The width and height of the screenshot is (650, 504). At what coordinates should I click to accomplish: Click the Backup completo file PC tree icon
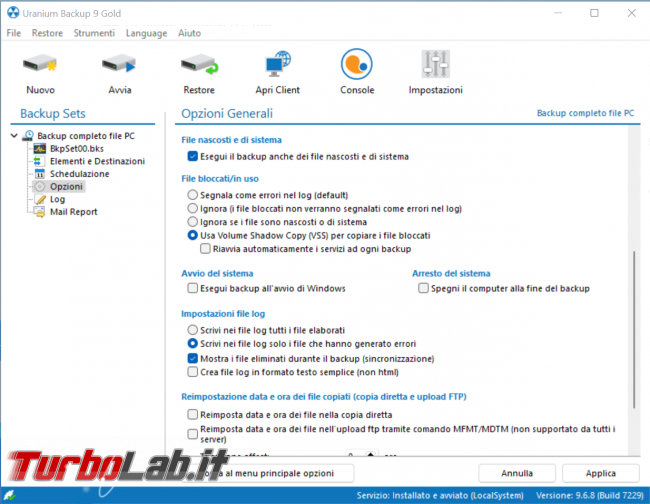click(x=28, y=136)
